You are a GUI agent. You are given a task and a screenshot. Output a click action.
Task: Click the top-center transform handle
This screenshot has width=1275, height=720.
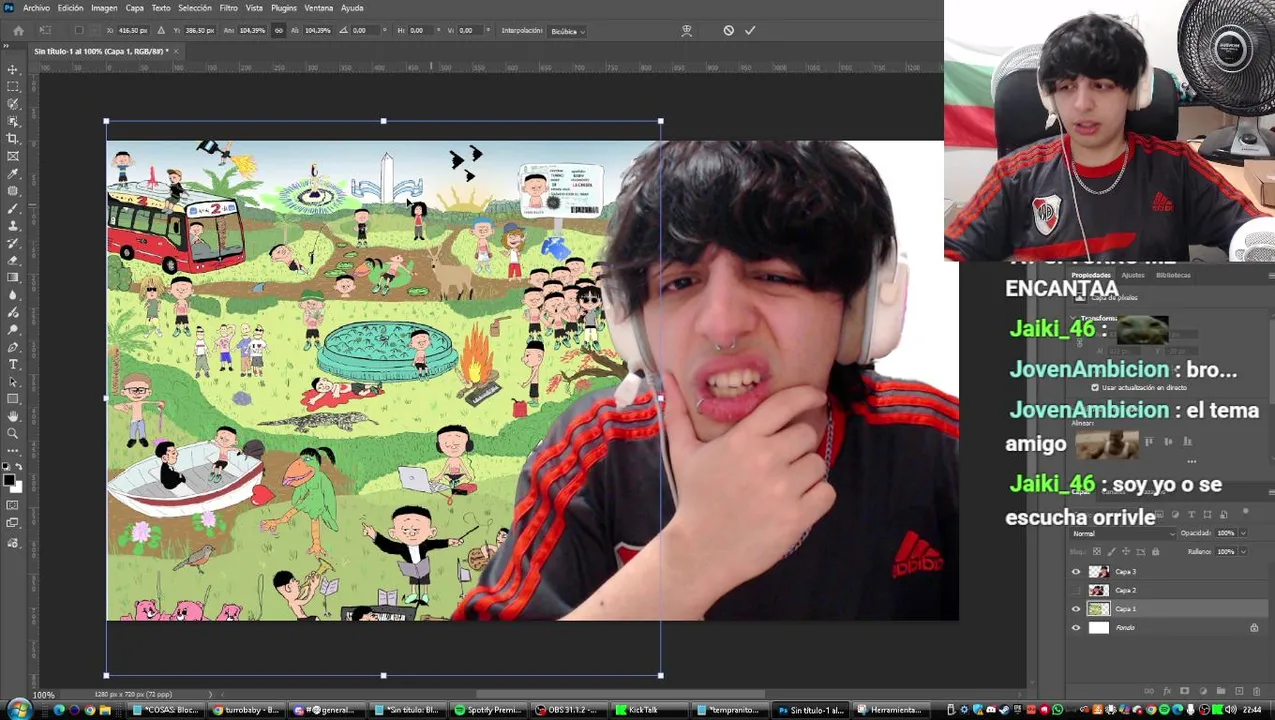pos(384,121)
